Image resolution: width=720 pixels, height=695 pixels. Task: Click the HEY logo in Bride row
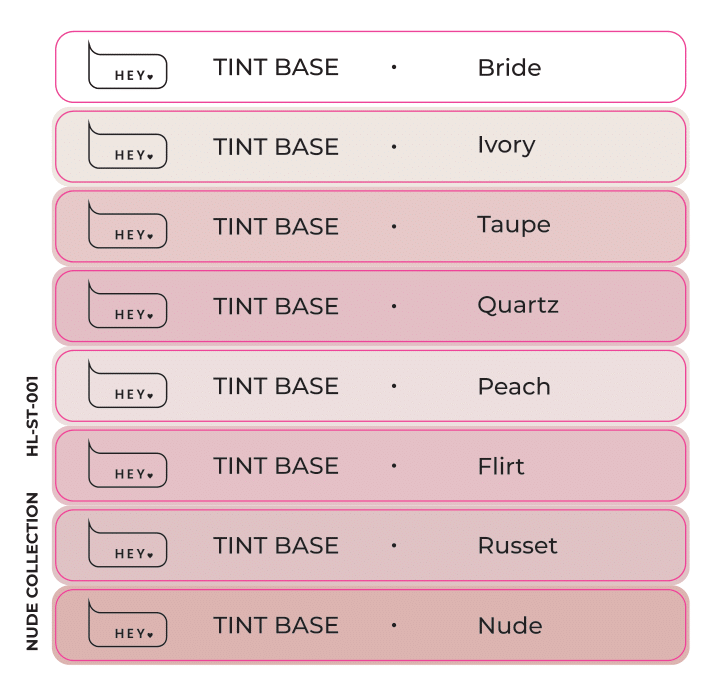128,65
